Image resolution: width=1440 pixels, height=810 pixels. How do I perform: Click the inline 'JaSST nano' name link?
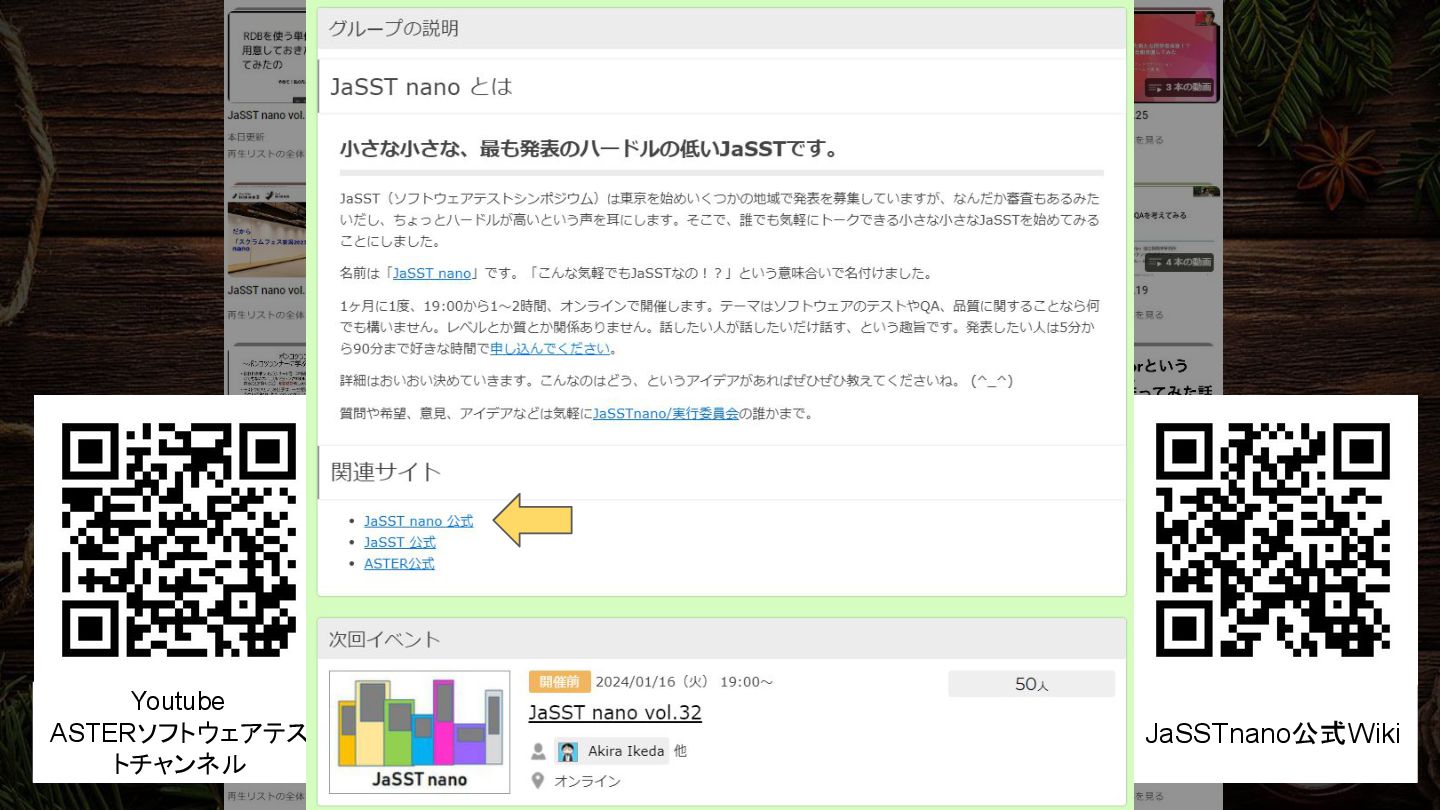(x=431, y=273)
